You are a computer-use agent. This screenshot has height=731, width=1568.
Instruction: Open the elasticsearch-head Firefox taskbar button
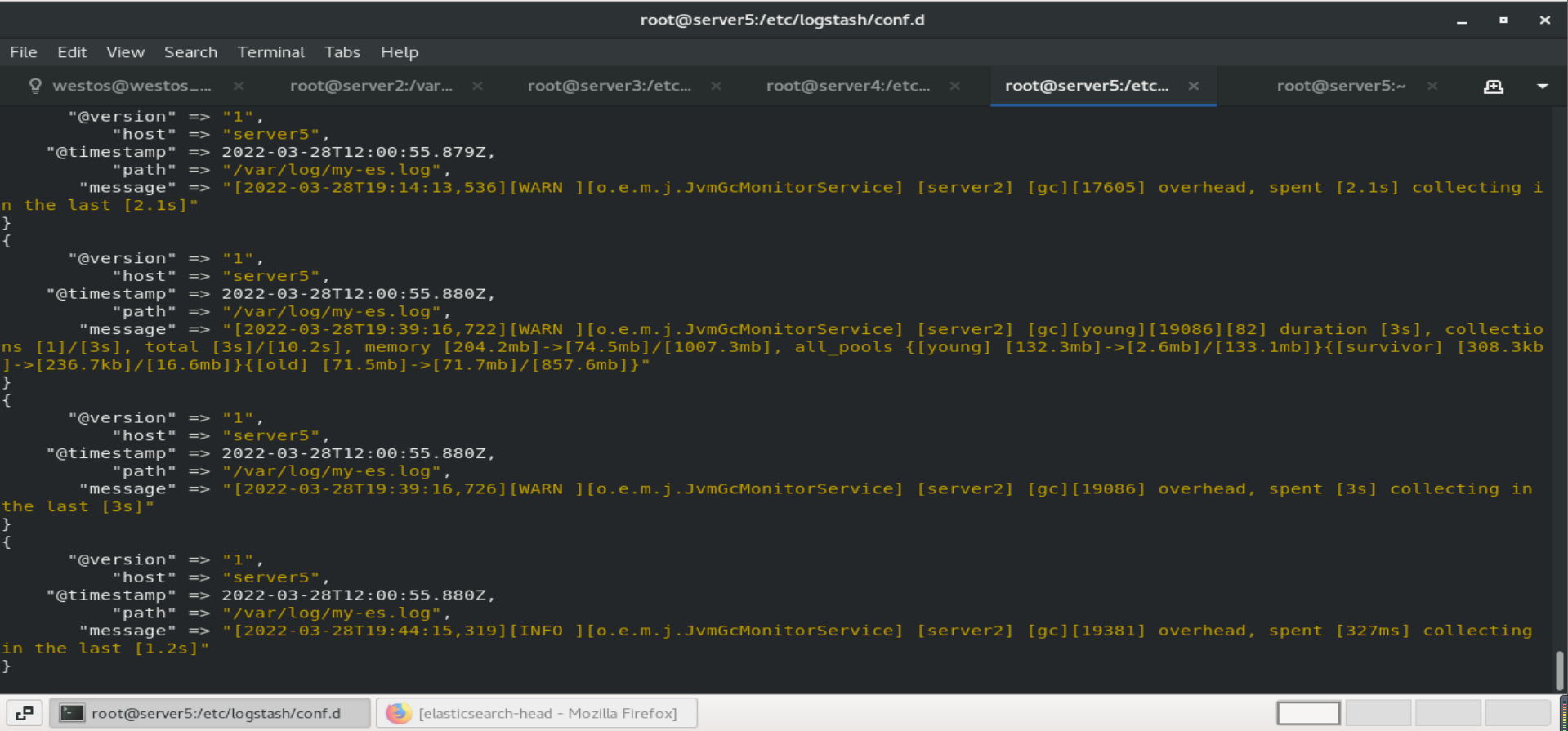537,713
